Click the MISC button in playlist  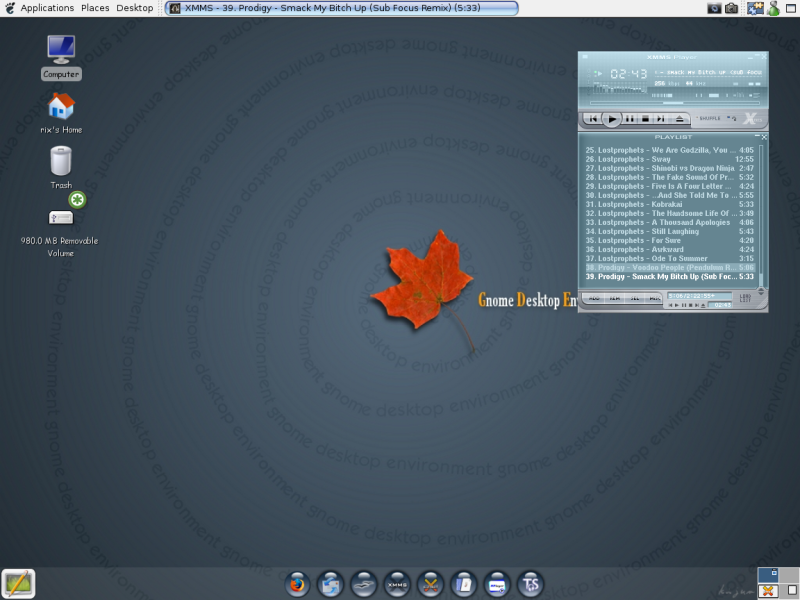pos(654,298)
